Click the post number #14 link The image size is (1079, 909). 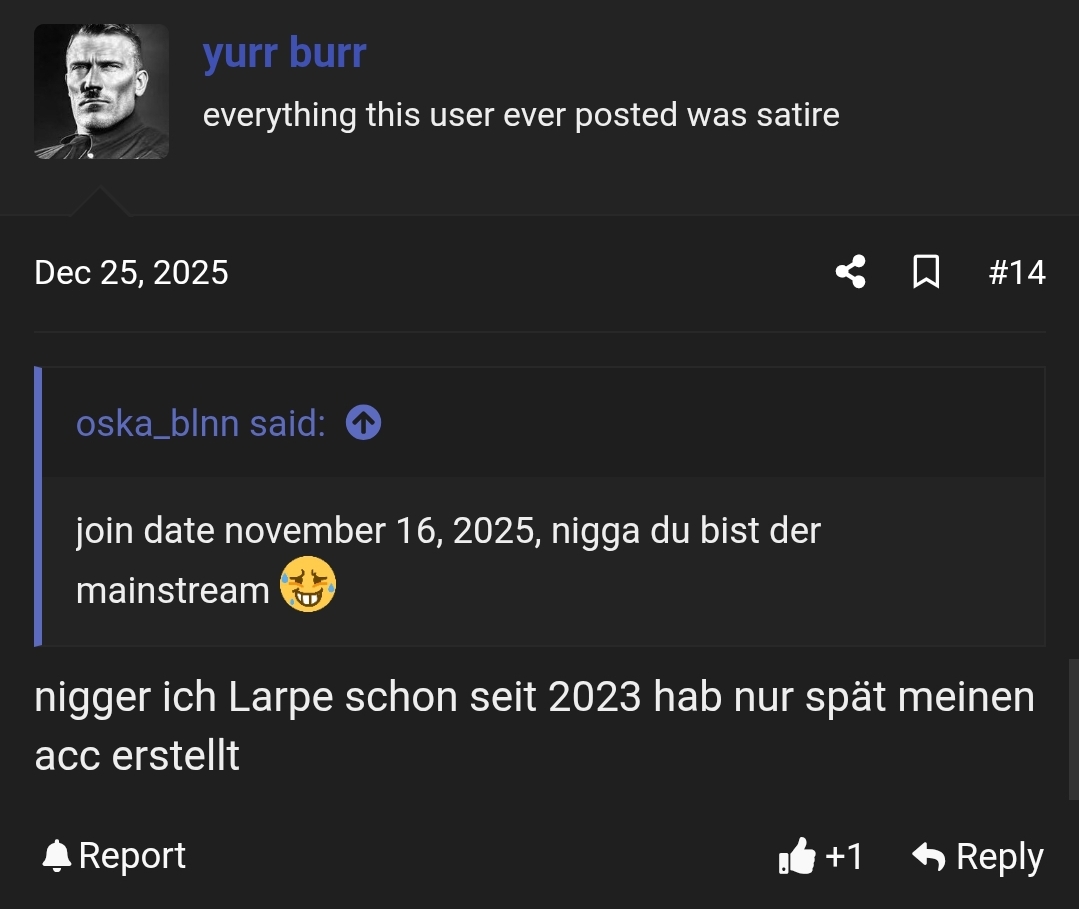[x=1017, y=271]
